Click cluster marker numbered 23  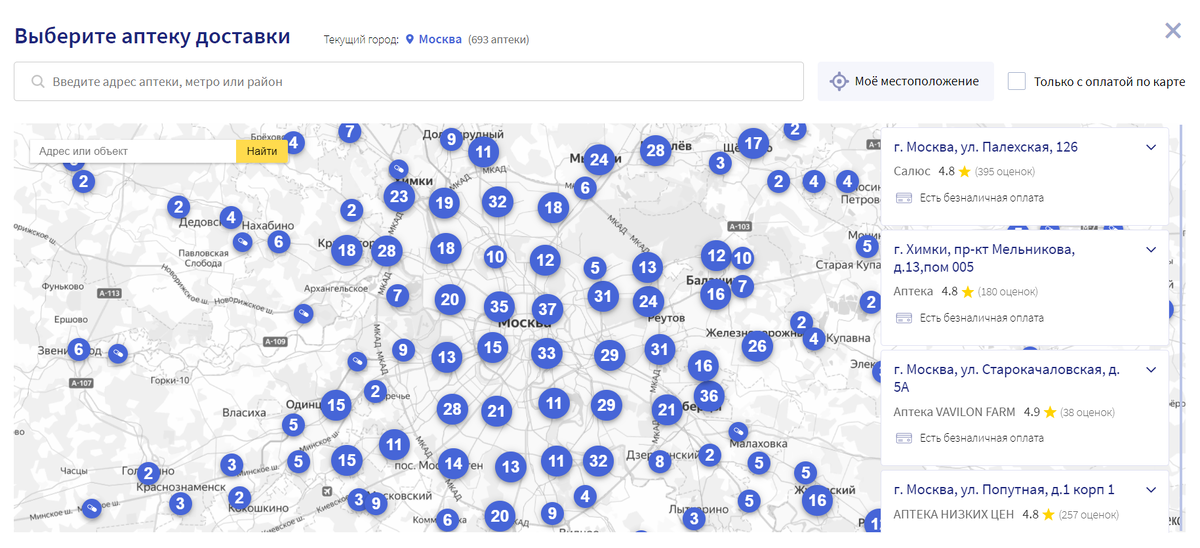coord(399,196)
